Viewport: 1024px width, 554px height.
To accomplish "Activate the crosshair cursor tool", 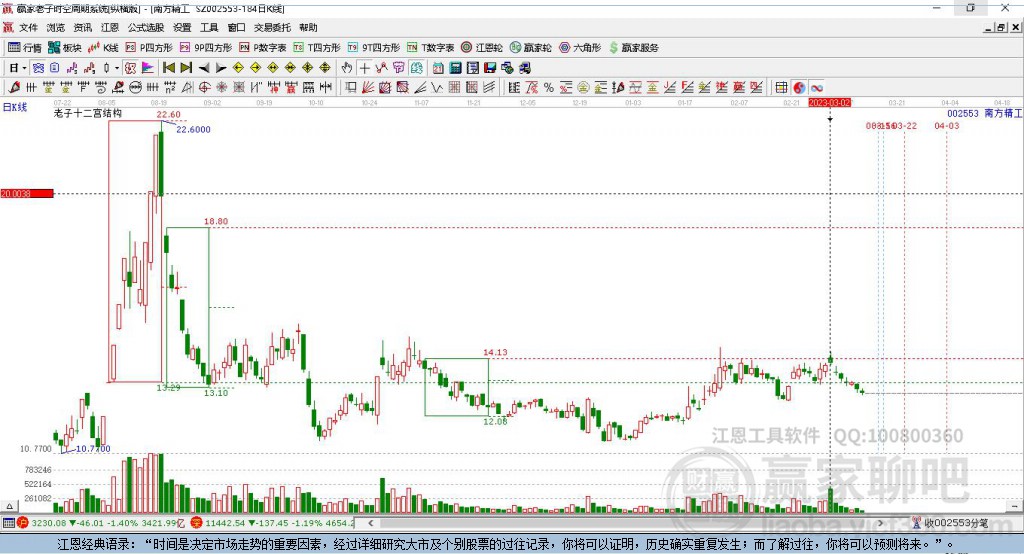I will point(365,67).
